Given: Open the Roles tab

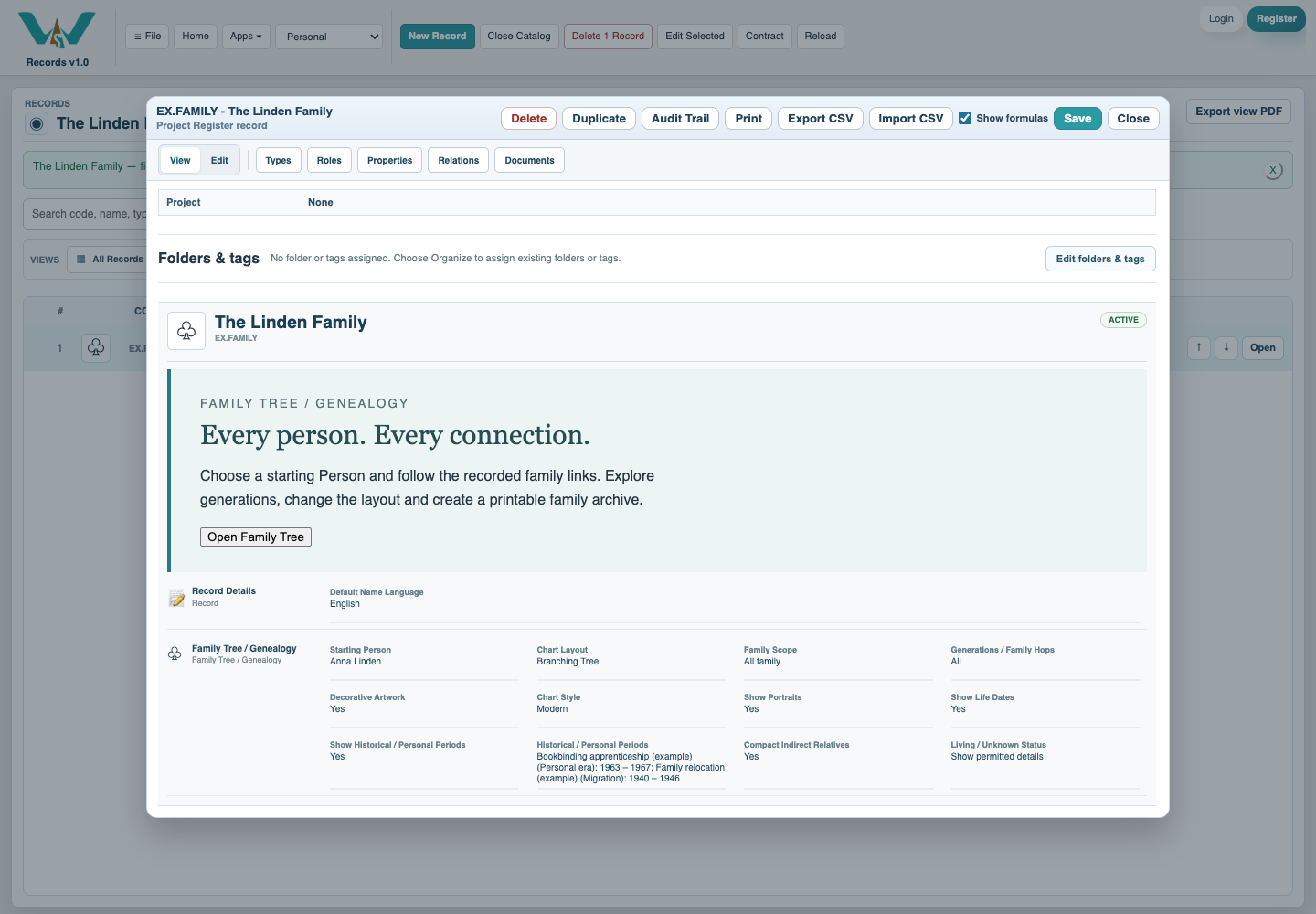Looking at the screenshot, I should [329, 160].
